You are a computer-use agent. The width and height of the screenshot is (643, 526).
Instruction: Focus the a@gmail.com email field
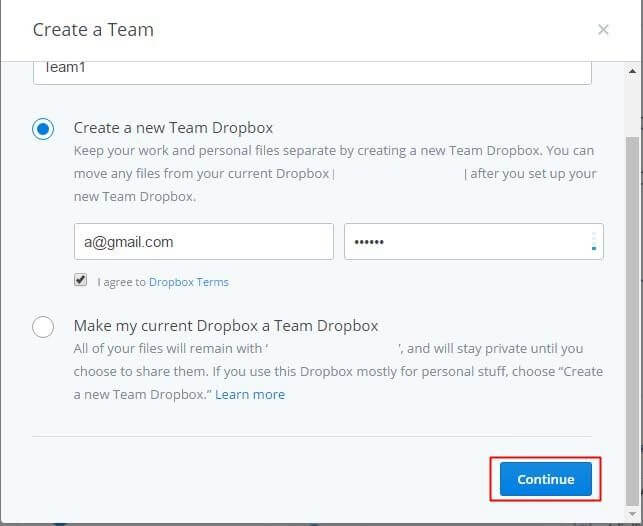pyautogui.click(x=204, y=241)
